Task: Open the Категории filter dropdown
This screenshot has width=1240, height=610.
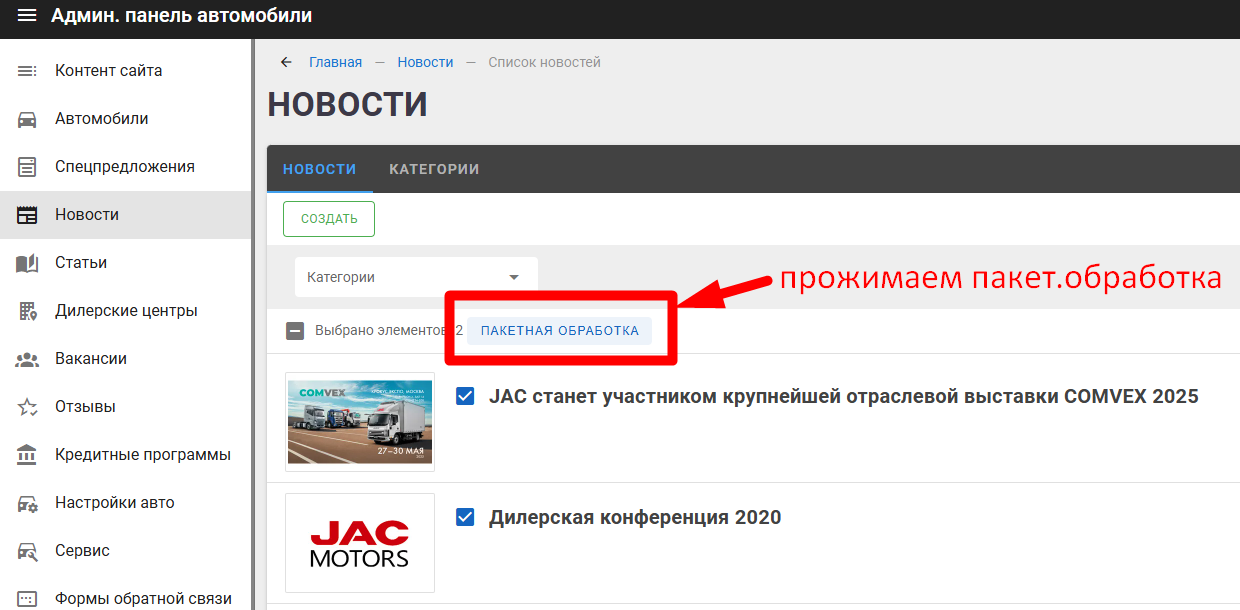Action: 416,277
